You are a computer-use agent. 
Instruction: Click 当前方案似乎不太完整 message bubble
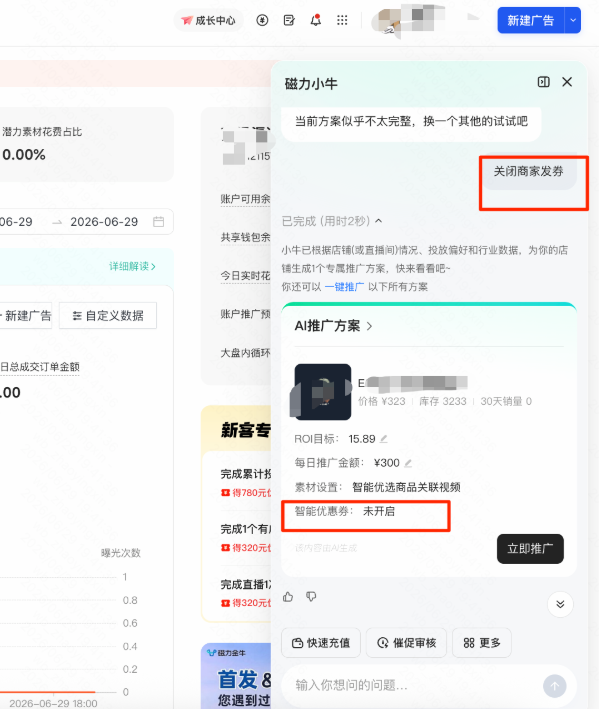(411, 122)
